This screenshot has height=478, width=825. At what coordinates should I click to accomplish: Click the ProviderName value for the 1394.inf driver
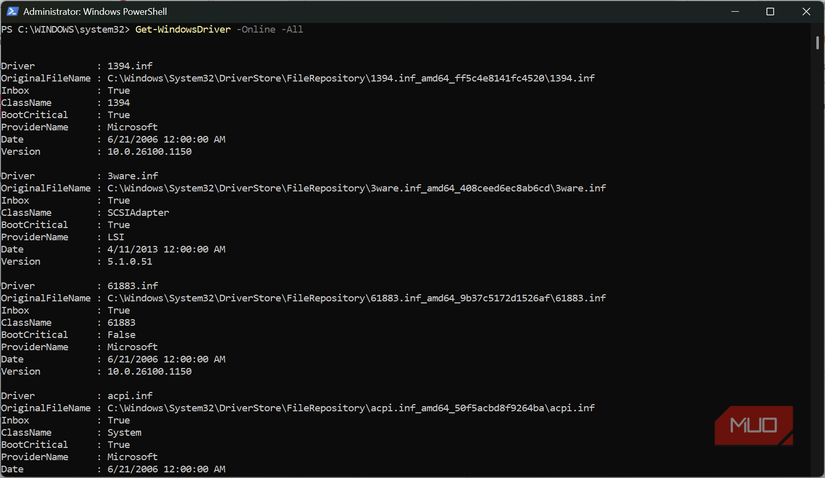click(x=133, y=127)
